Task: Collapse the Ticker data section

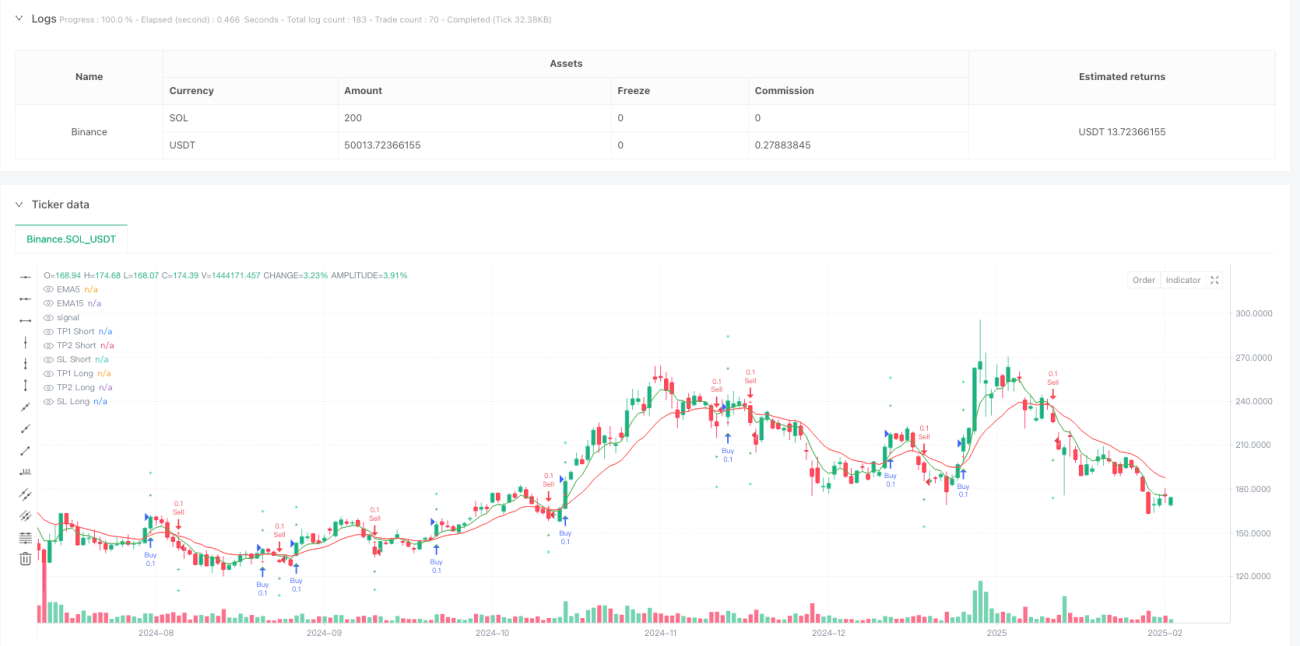Action: tap(19, 204)
